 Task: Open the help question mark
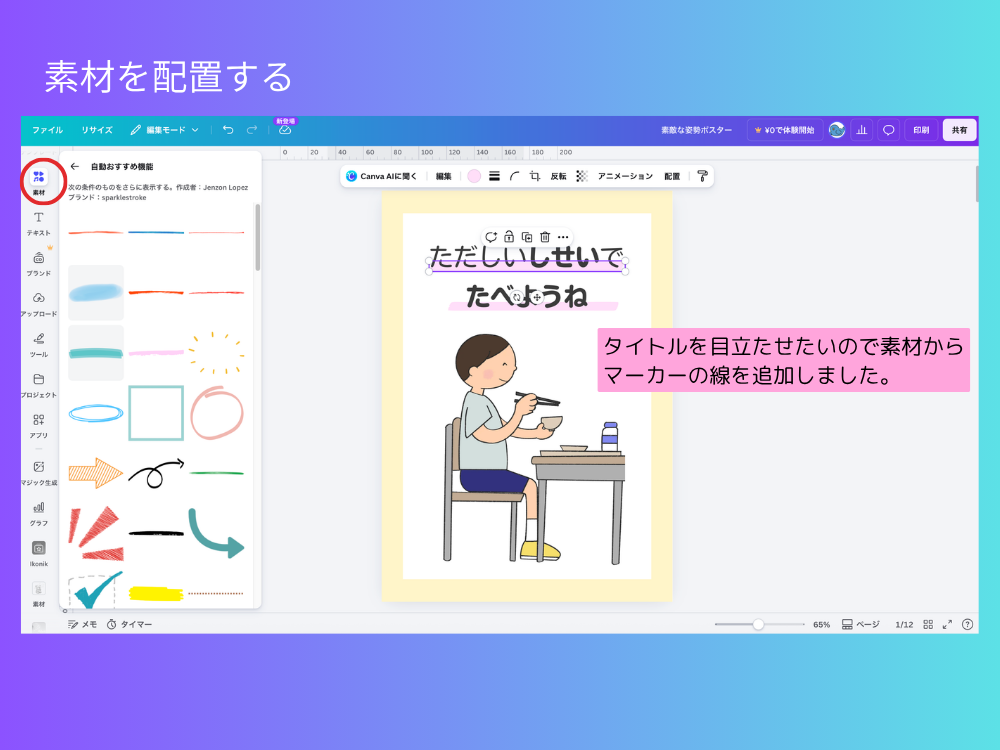coord(967,624)
